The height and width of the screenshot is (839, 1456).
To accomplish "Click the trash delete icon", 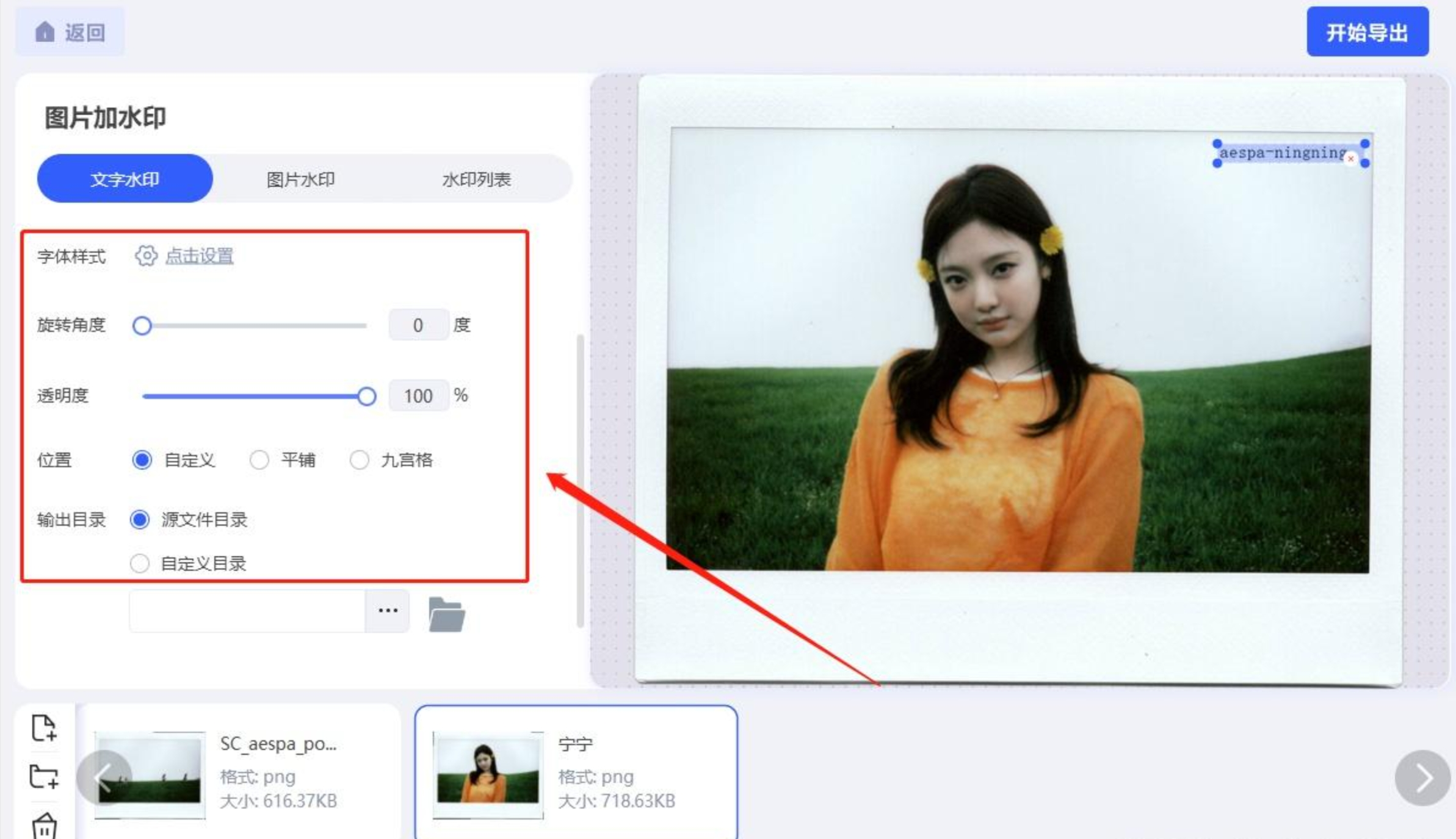I will click(x=44, y=826).
